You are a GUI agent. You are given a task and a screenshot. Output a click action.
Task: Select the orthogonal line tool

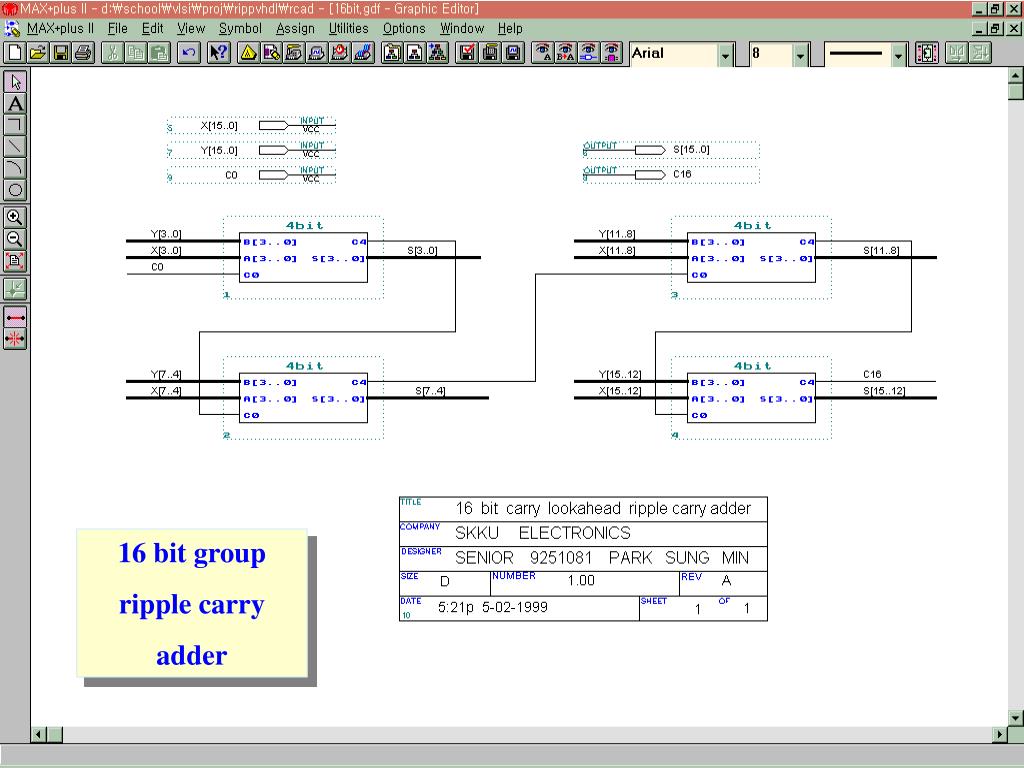coord(15,125)
